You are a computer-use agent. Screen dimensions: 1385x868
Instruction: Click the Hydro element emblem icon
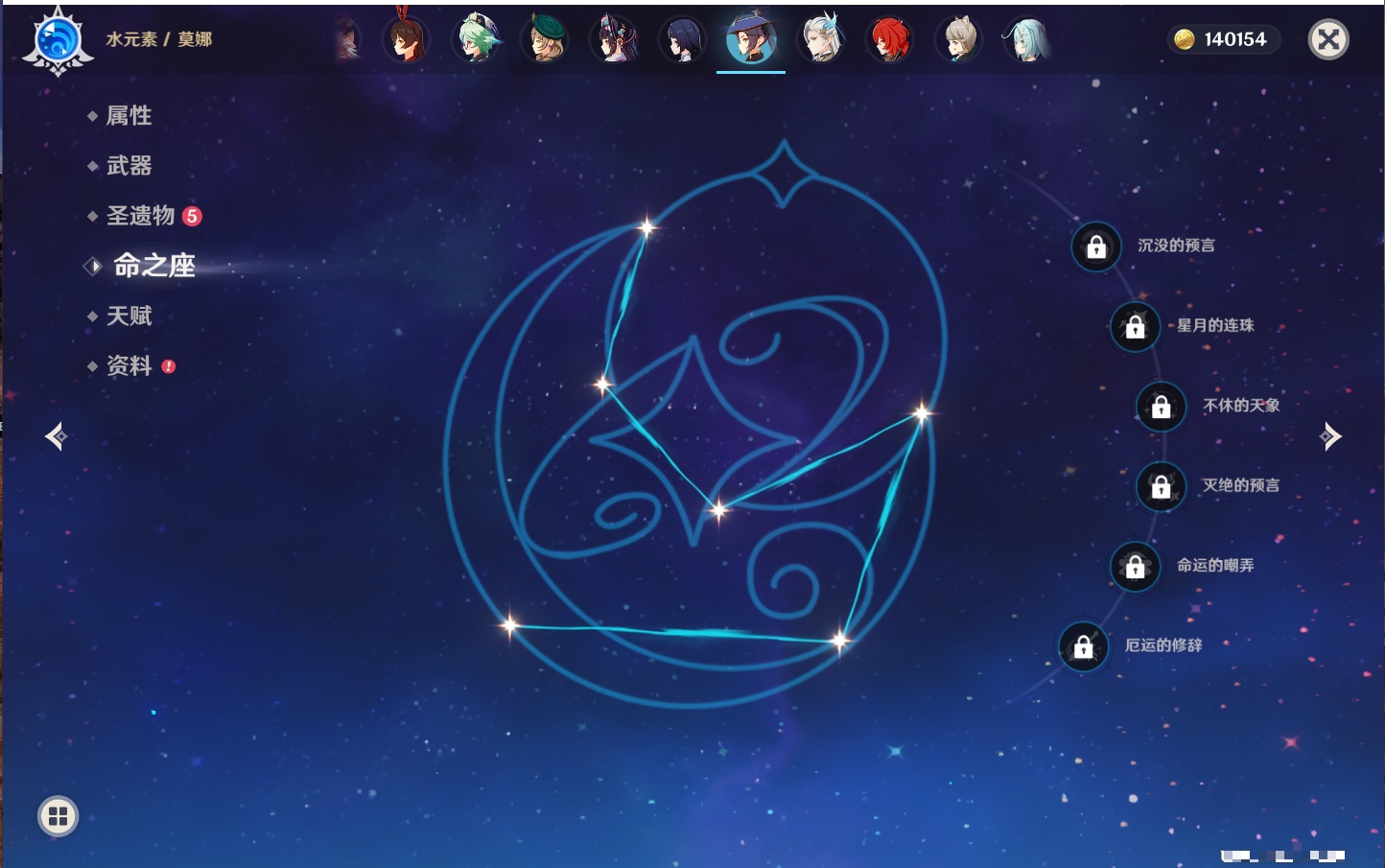point(58,40)
